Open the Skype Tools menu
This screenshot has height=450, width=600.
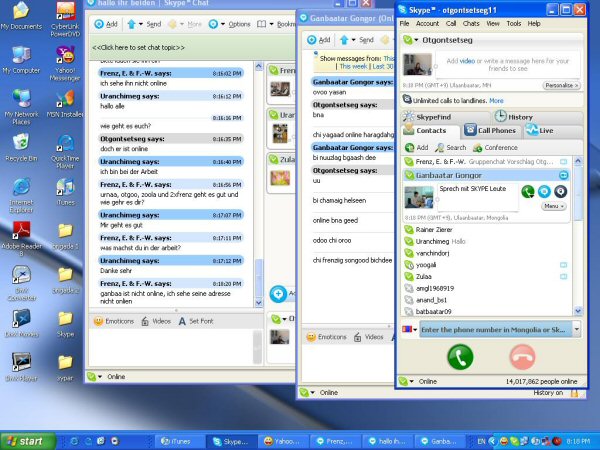pyautogui.click(x=514, y=23)
